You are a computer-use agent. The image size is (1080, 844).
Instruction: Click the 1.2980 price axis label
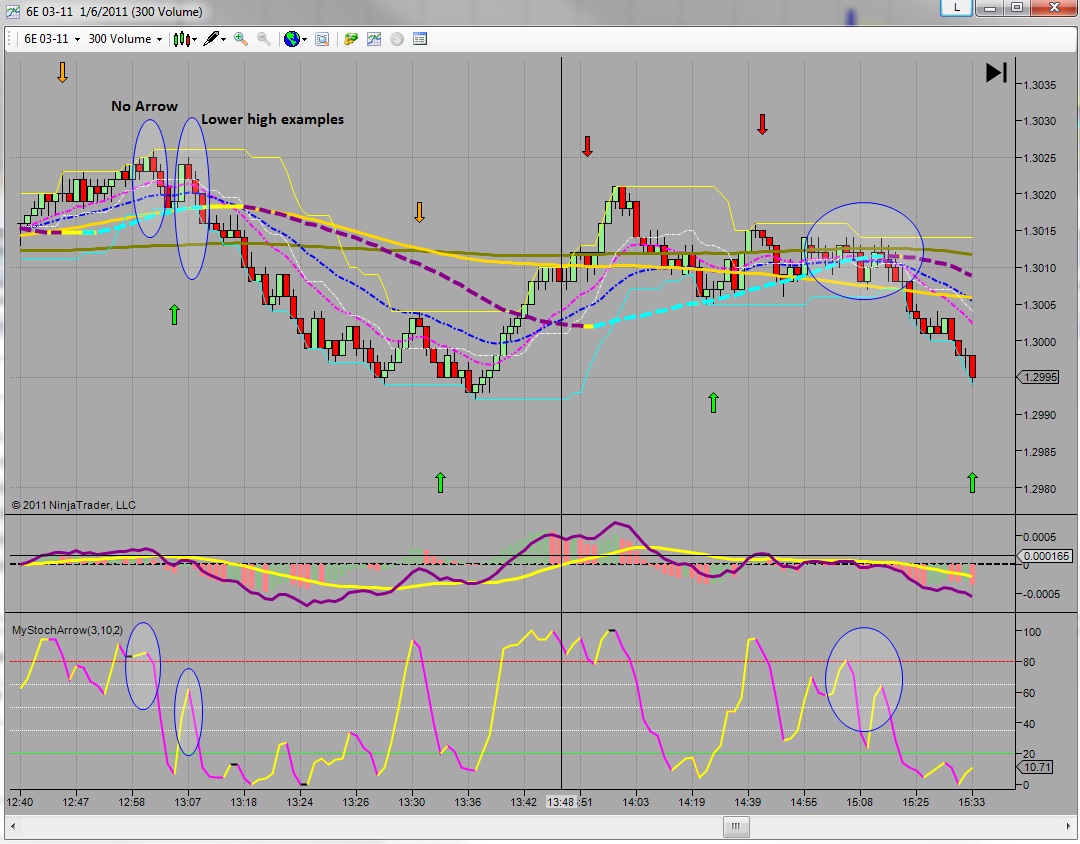[x=1039, y=488]
